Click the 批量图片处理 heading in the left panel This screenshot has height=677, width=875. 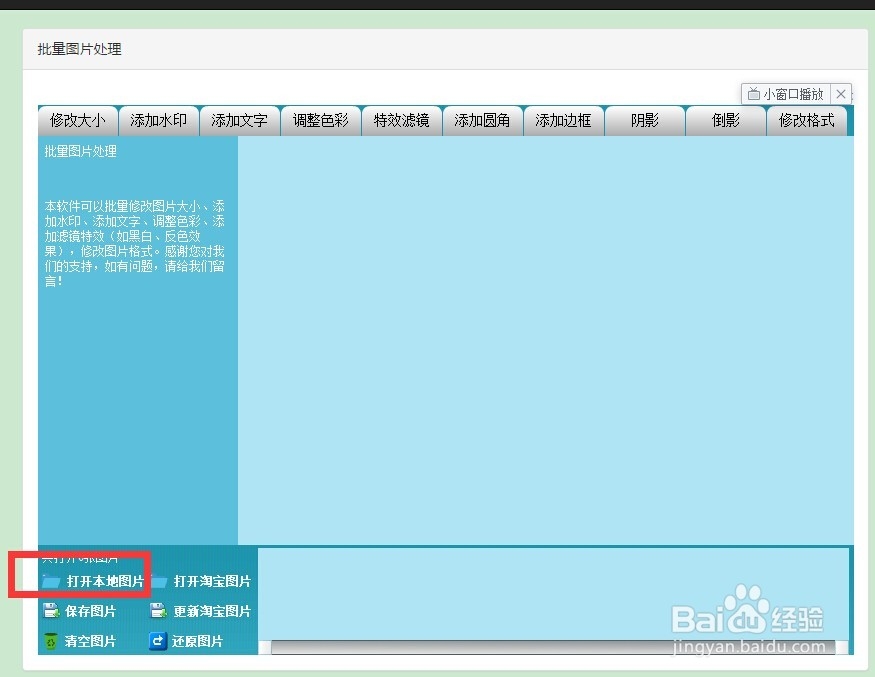80,151
